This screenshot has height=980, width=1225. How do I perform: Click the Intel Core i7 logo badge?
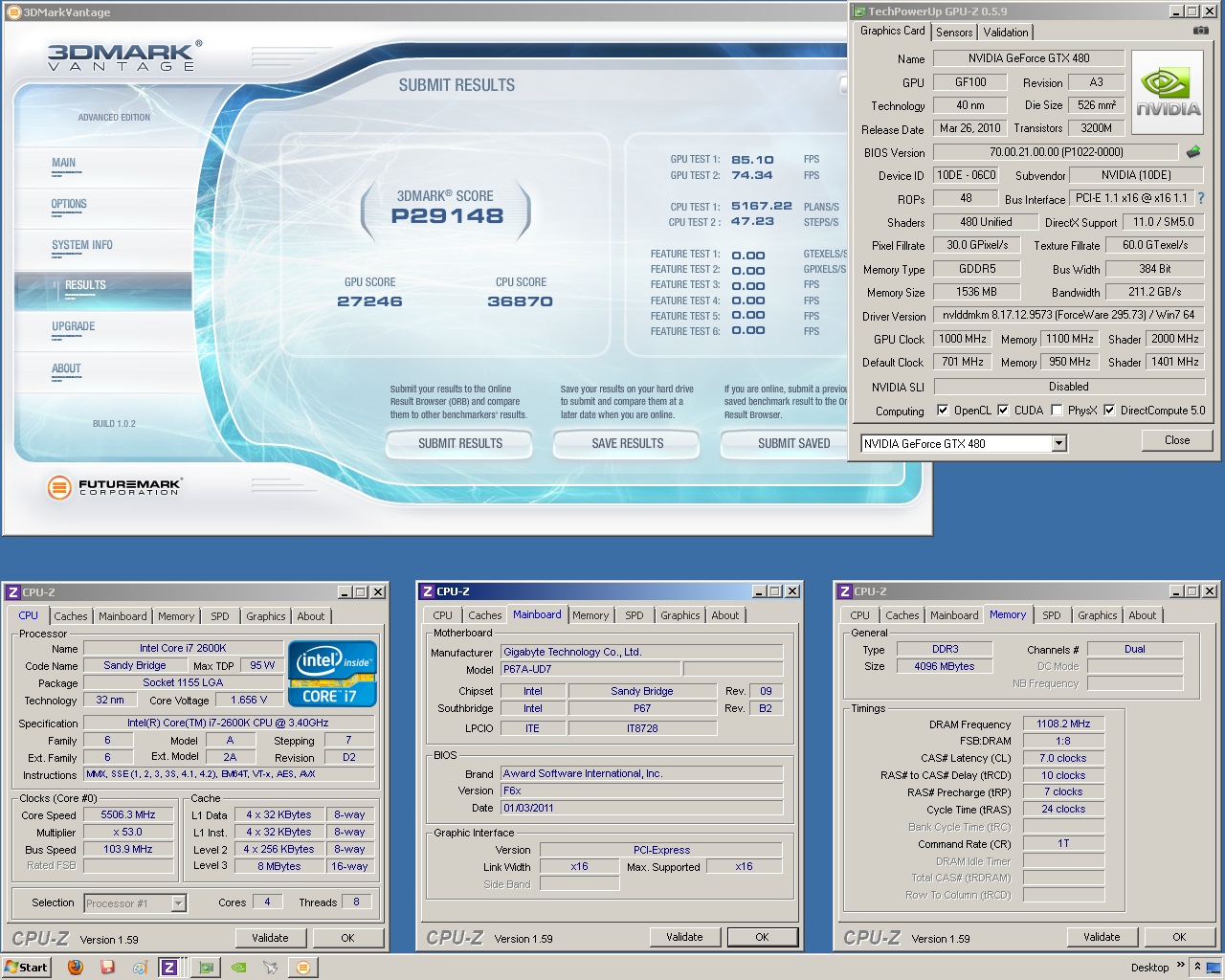(332, 674)
